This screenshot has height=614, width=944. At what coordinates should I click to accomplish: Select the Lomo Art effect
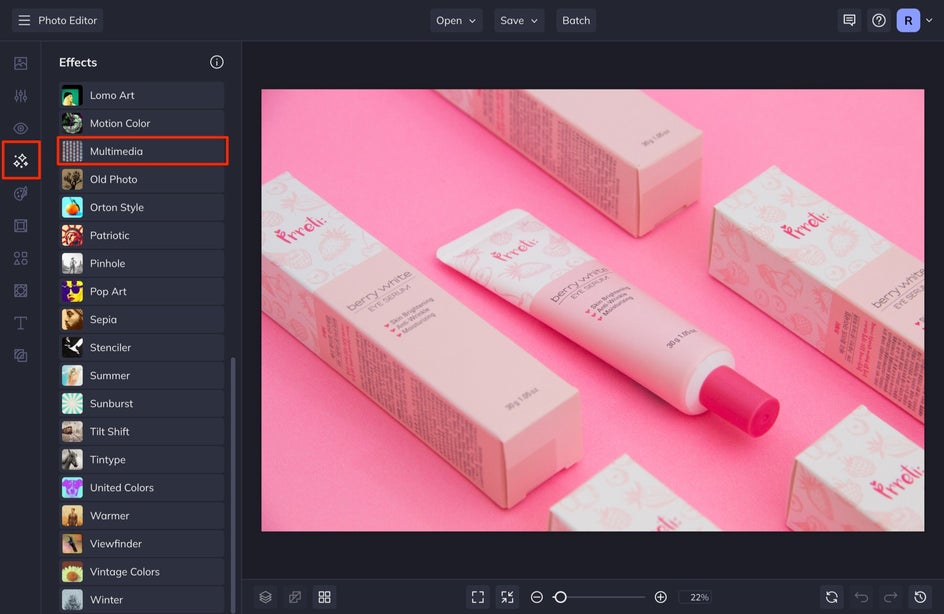pos(142,95)
